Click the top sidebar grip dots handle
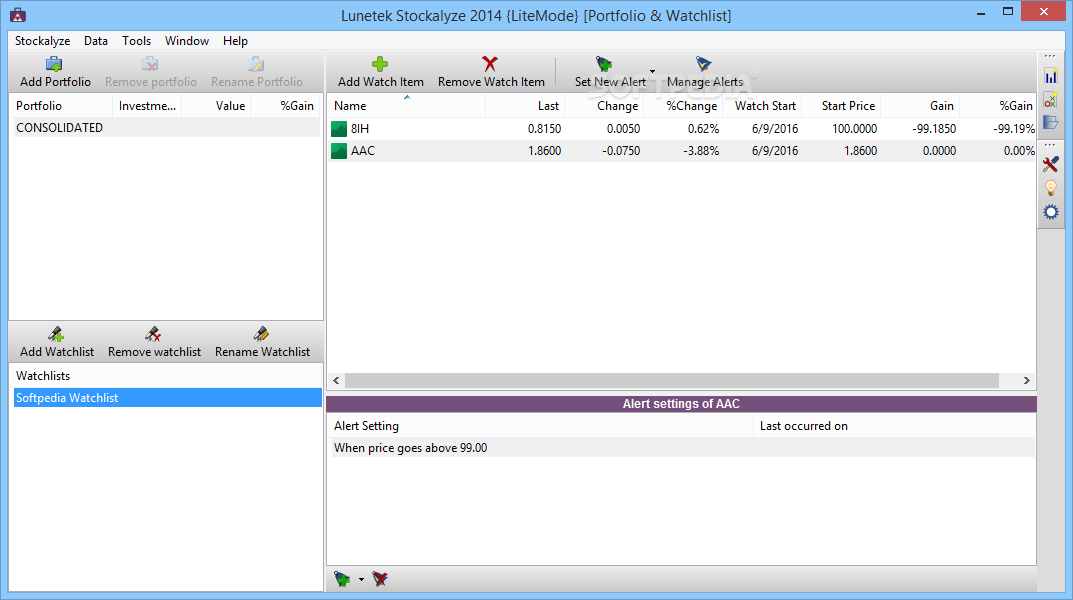The image size is (1073, 600). click(x=1050, y=57)
